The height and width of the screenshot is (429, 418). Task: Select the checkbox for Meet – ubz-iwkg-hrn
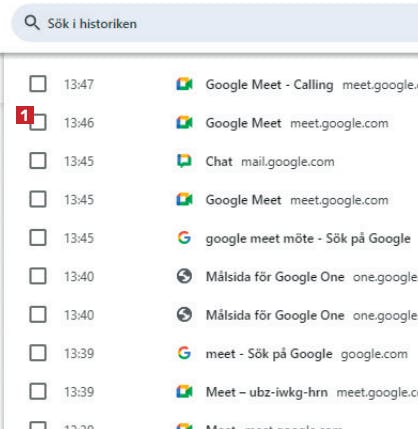38,391
